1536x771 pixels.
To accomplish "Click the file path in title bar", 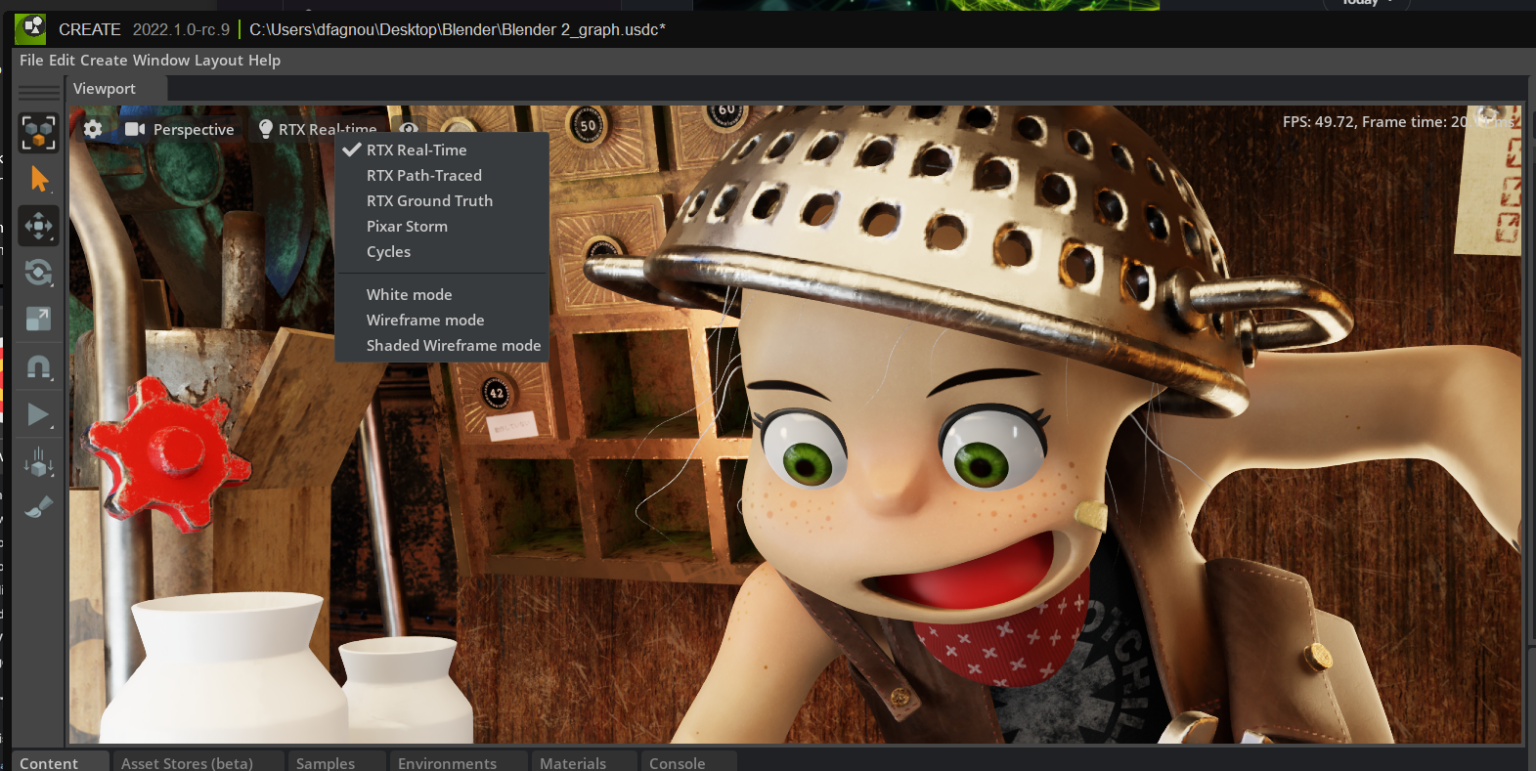I will click(457, 29).
